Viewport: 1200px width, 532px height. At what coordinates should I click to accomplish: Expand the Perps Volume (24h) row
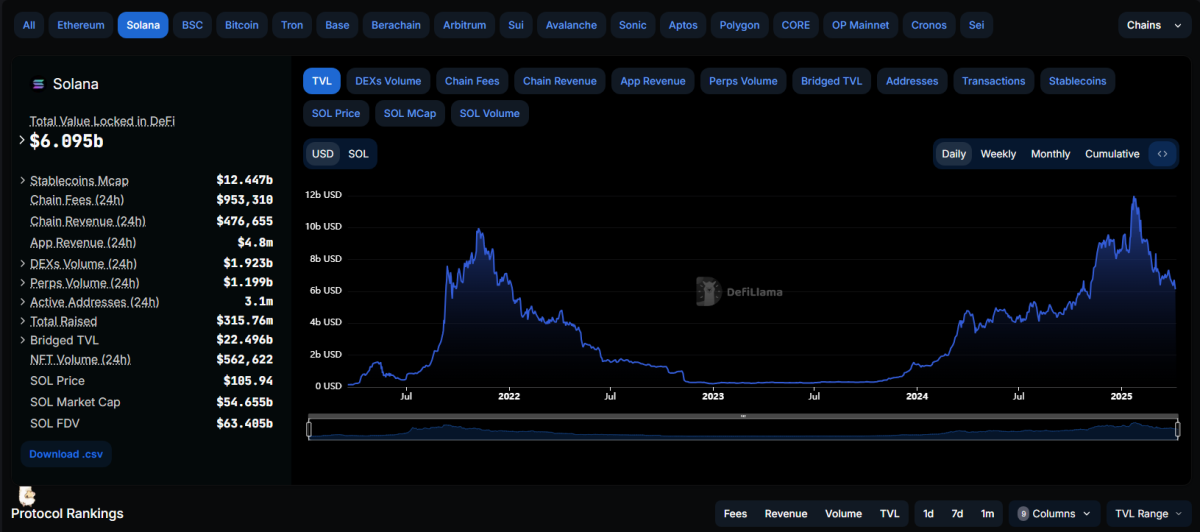[x=23, y=283]
